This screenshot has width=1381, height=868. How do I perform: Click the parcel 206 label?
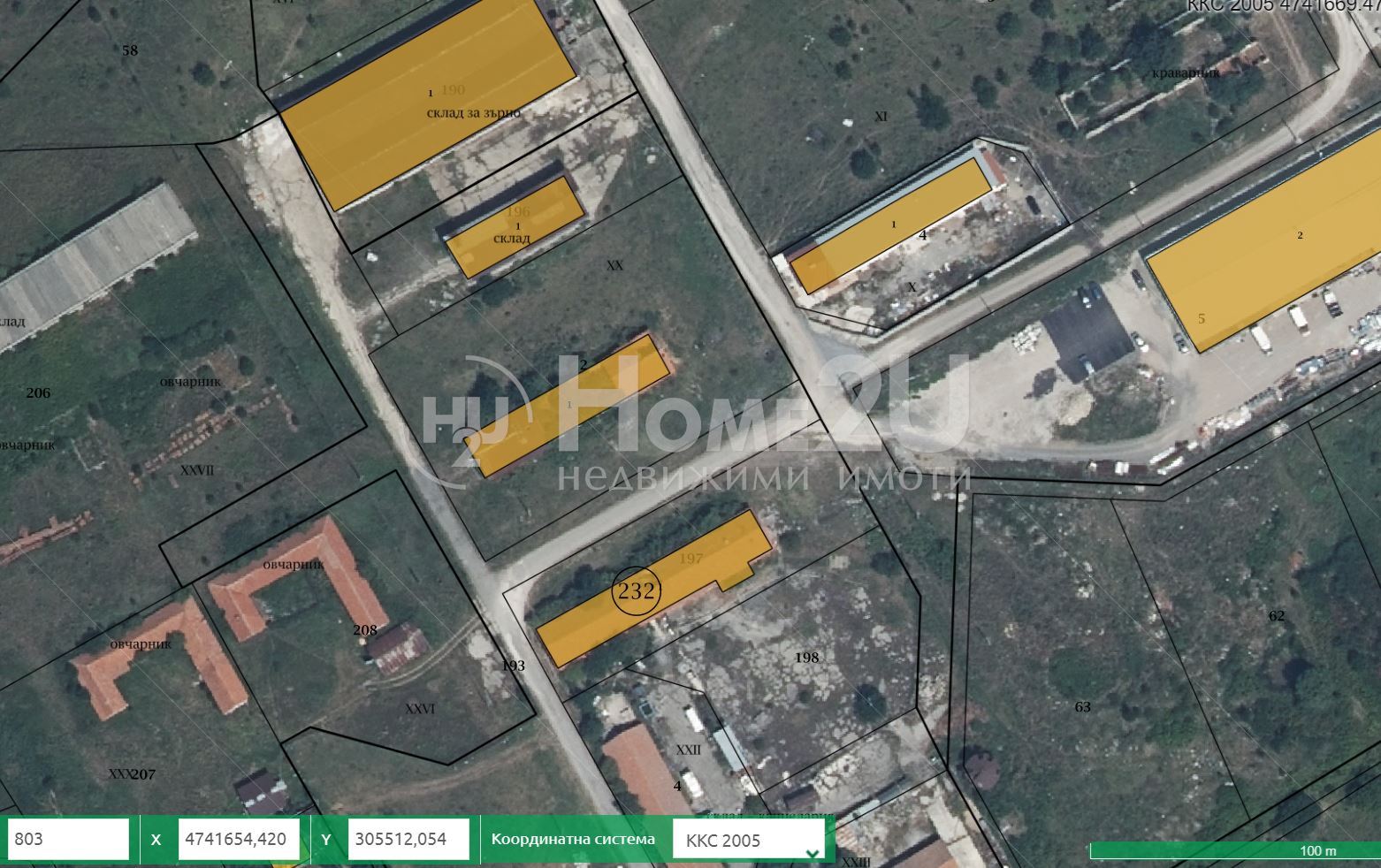coord(38,393)
